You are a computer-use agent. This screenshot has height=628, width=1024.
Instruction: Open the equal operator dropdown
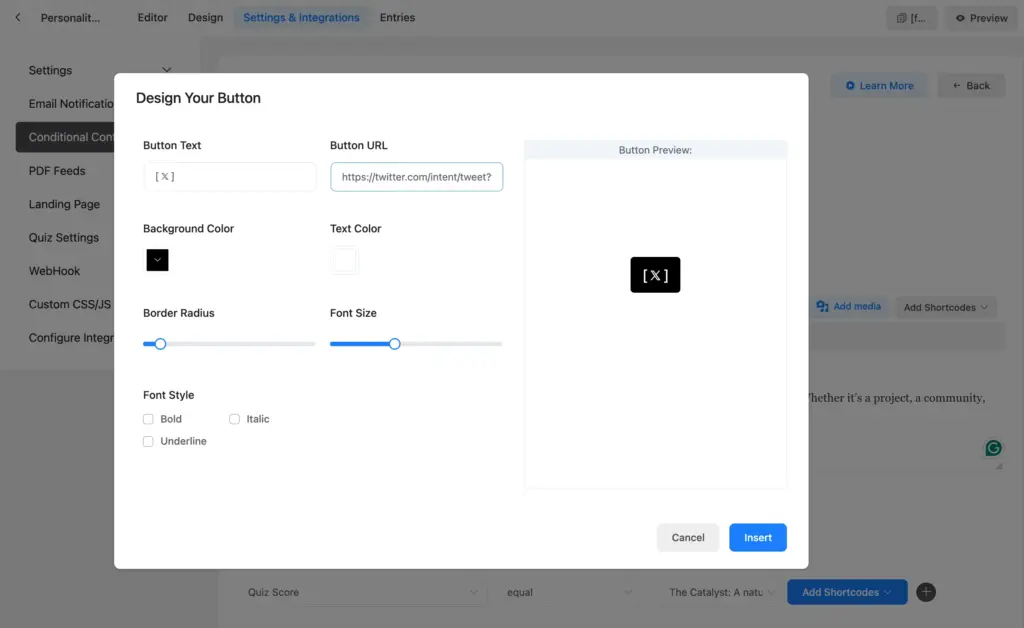[568, 592]
